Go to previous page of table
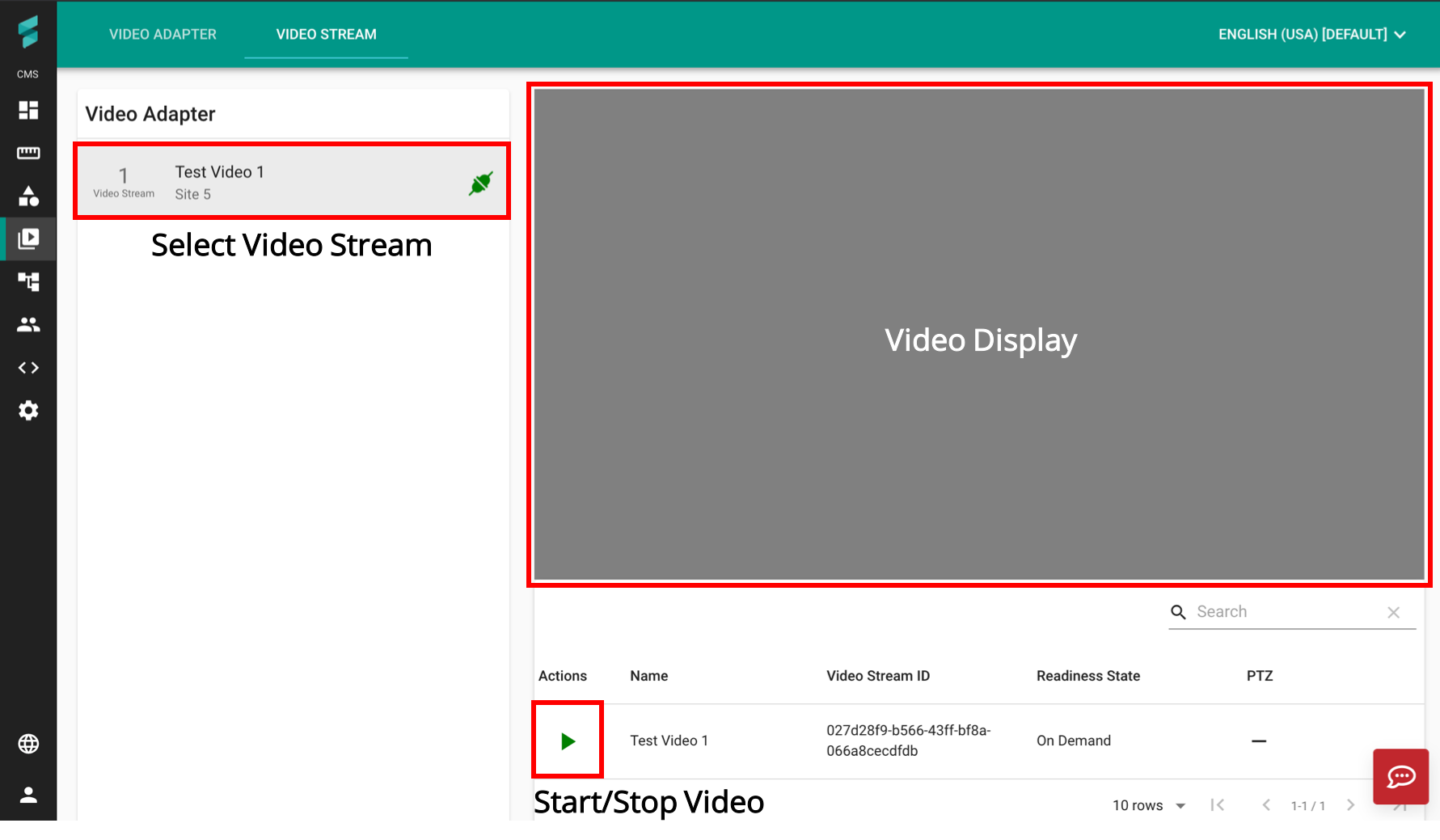1440x840 pixels. 1266,805
